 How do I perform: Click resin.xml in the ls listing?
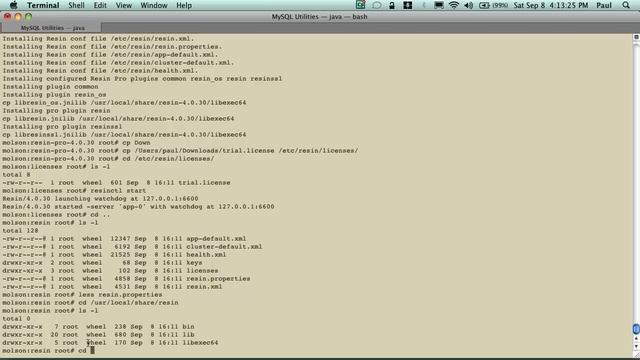pos(204,287)
